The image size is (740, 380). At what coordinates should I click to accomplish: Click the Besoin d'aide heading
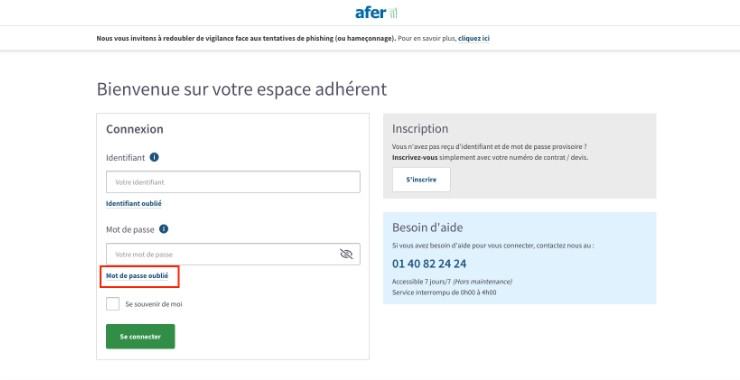[428, 228]
